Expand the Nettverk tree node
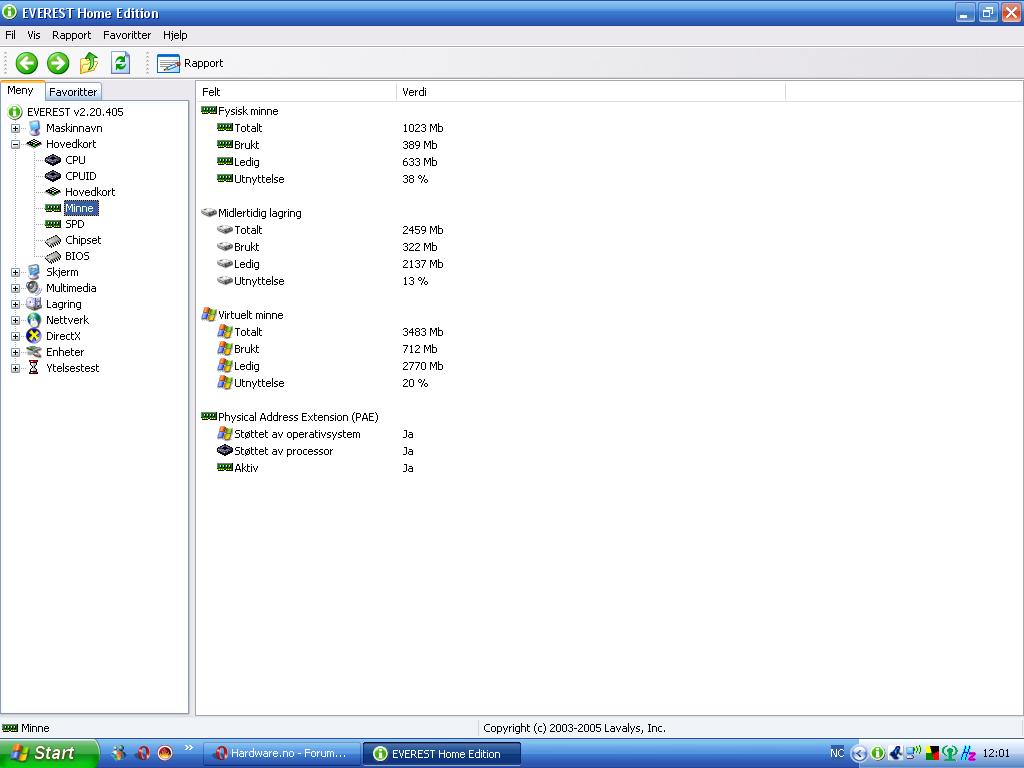The height and width of the screenshot is (768, 1024). coord(15,320)
